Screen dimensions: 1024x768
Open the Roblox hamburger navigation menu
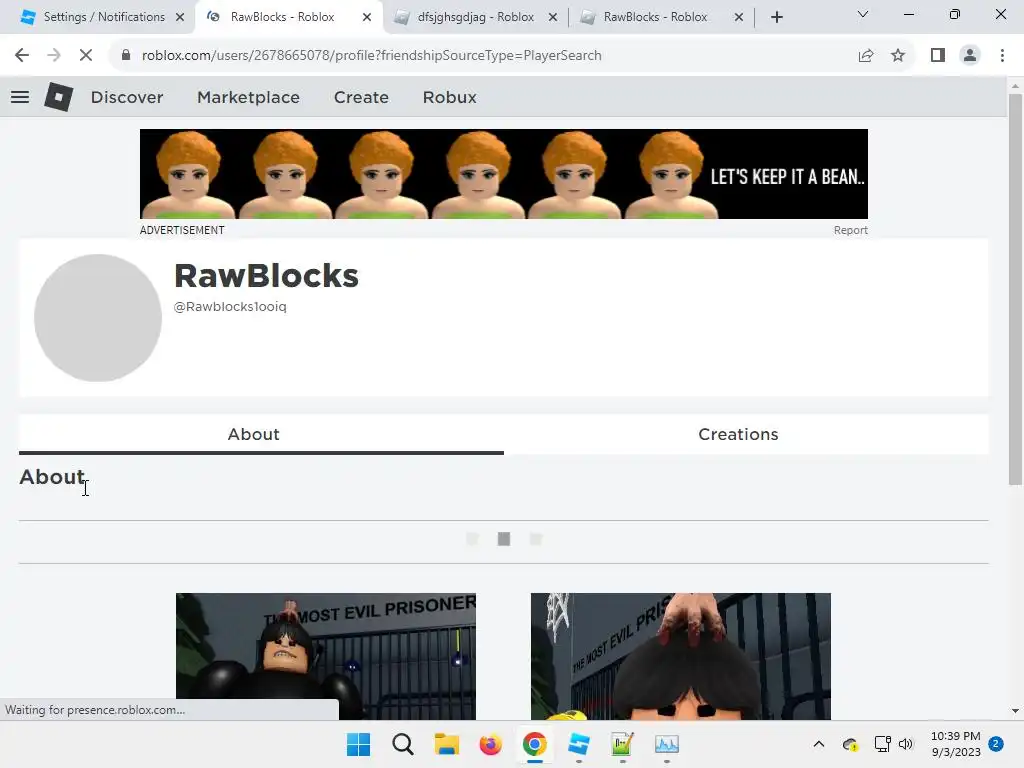pyautogui.click(x=20, y=97)
